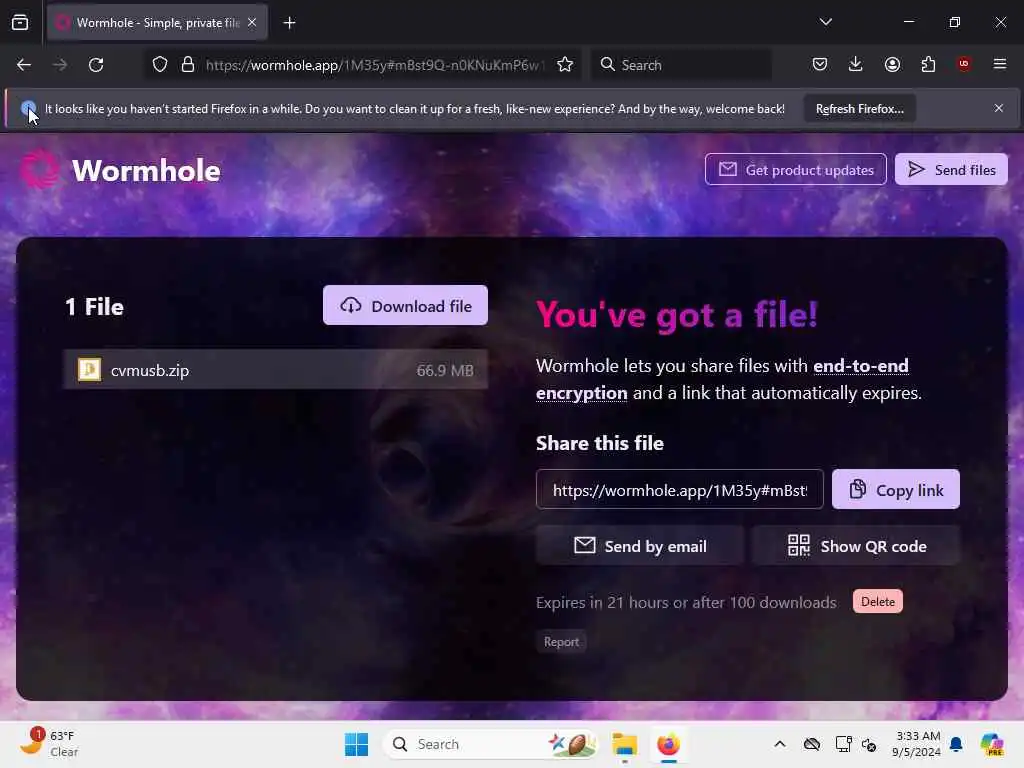Image resolution: width=1024 pixels, height=768 pixels.
Task: Click Send files button
Action: (x=951, y=170)
